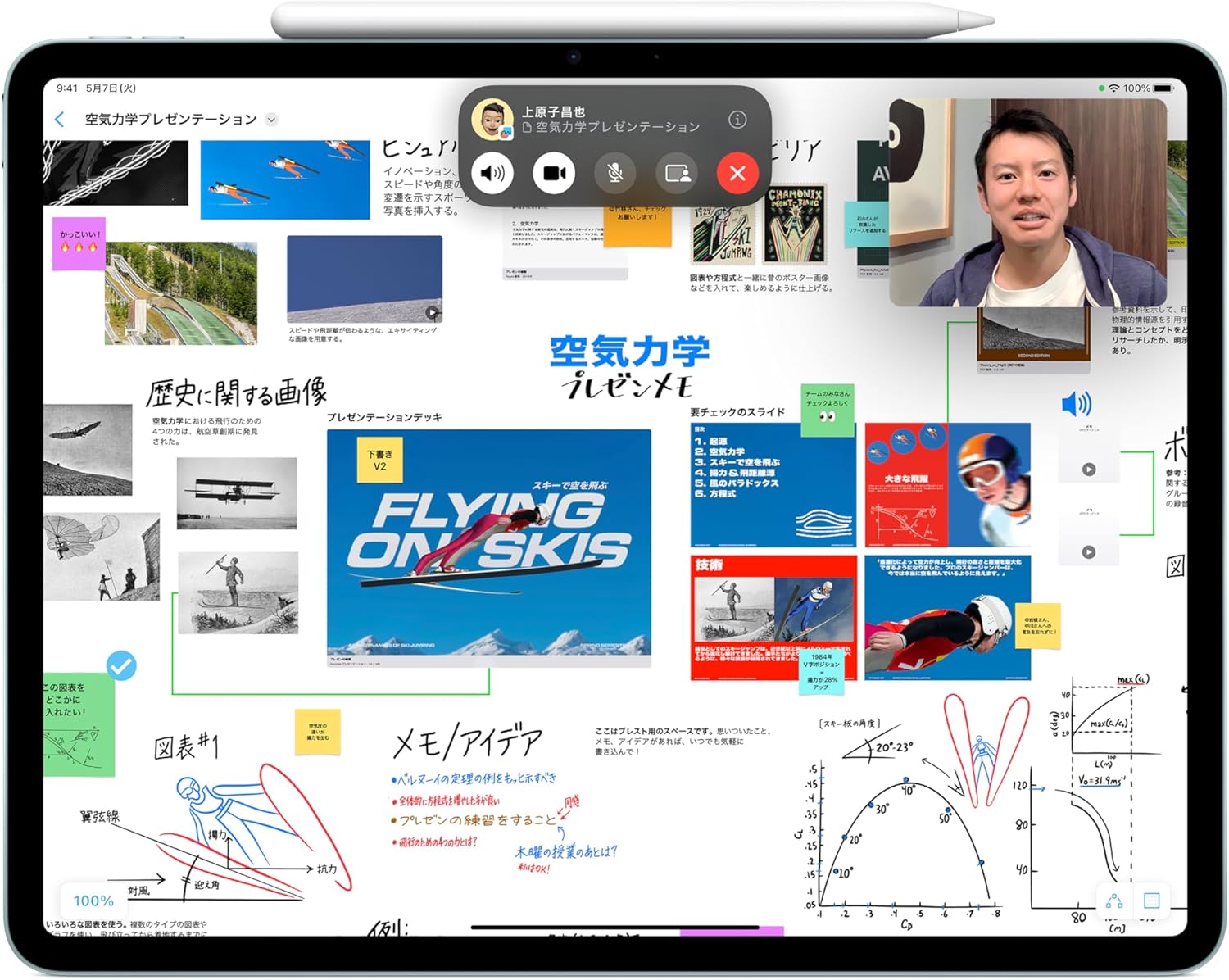This screenshot has width=1229, height=980.
Task: Play the lower audio clip
Action: (x=1088, y=552)
